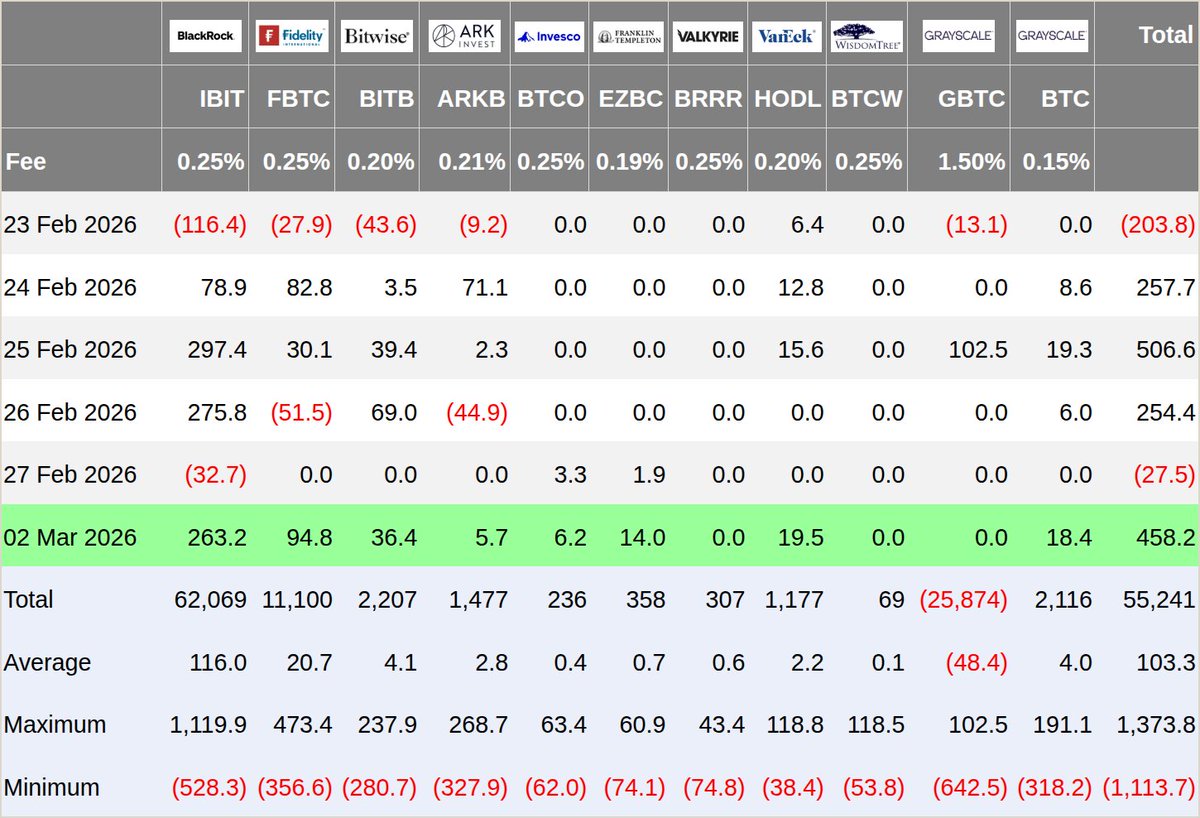Select the BITB column header
Viewport: 1200px width, 818px height.
pyautogui.click(x=387, y=99)
